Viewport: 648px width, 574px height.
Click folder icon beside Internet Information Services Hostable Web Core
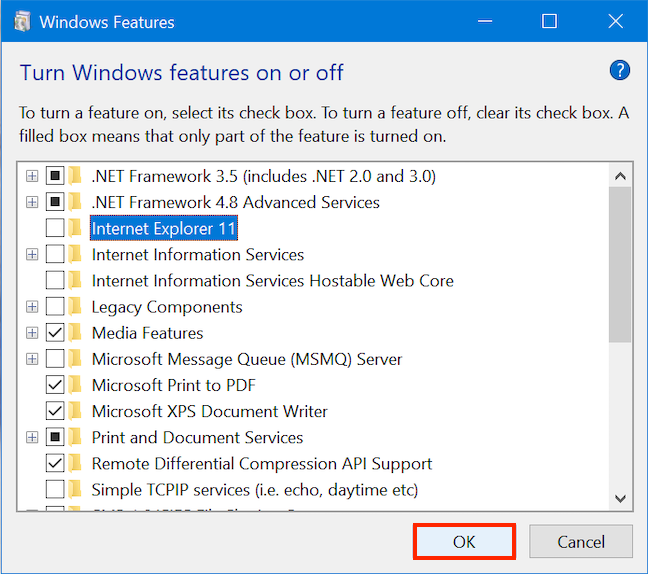[x=75, y=280]
